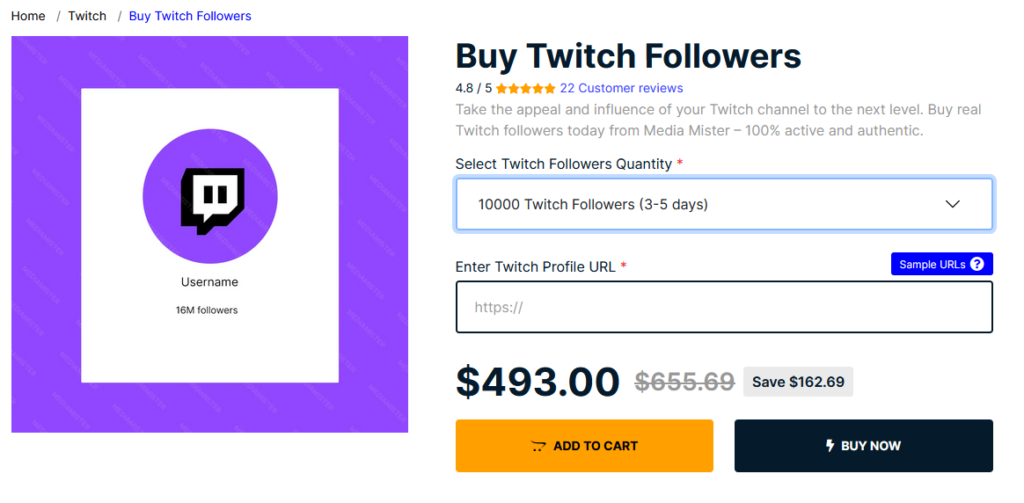The width and height of the screenshot is (1024, 503).
Task: Focus the Twitch Profile URL input field
Action: coord(724,307)
